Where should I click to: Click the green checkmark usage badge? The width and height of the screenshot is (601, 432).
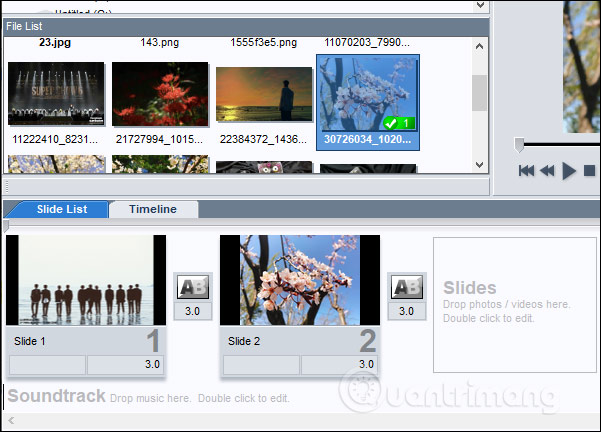point(399,123)
